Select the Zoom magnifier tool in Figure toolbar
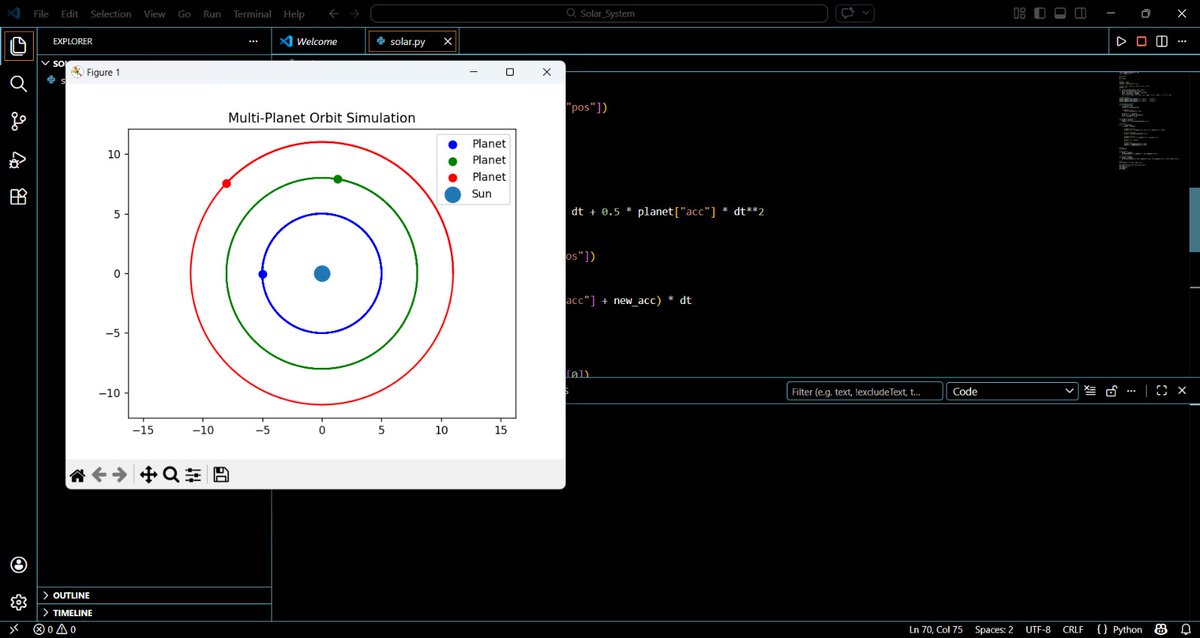Viewport: 1200px width, 638px height. click(x=171, y=475)
